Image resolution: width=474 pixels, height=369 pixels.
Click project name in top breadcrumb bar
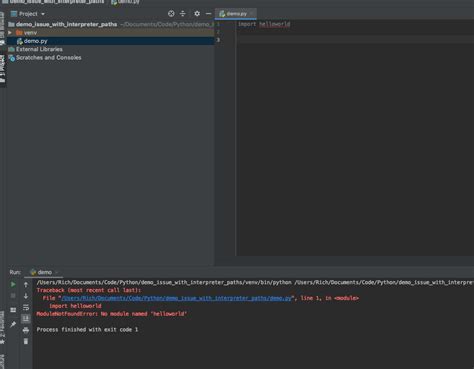[53, 2]
